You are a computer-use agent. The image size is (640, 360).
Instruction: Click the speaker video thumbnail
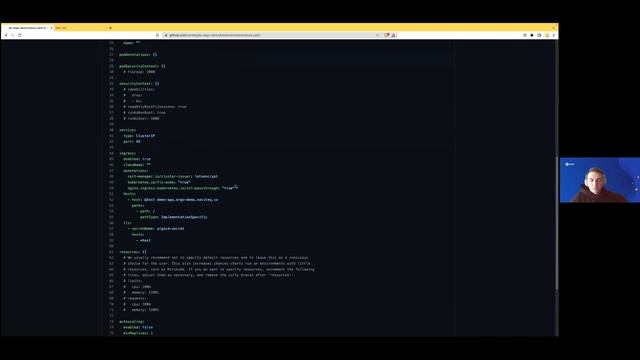point(600,180)
